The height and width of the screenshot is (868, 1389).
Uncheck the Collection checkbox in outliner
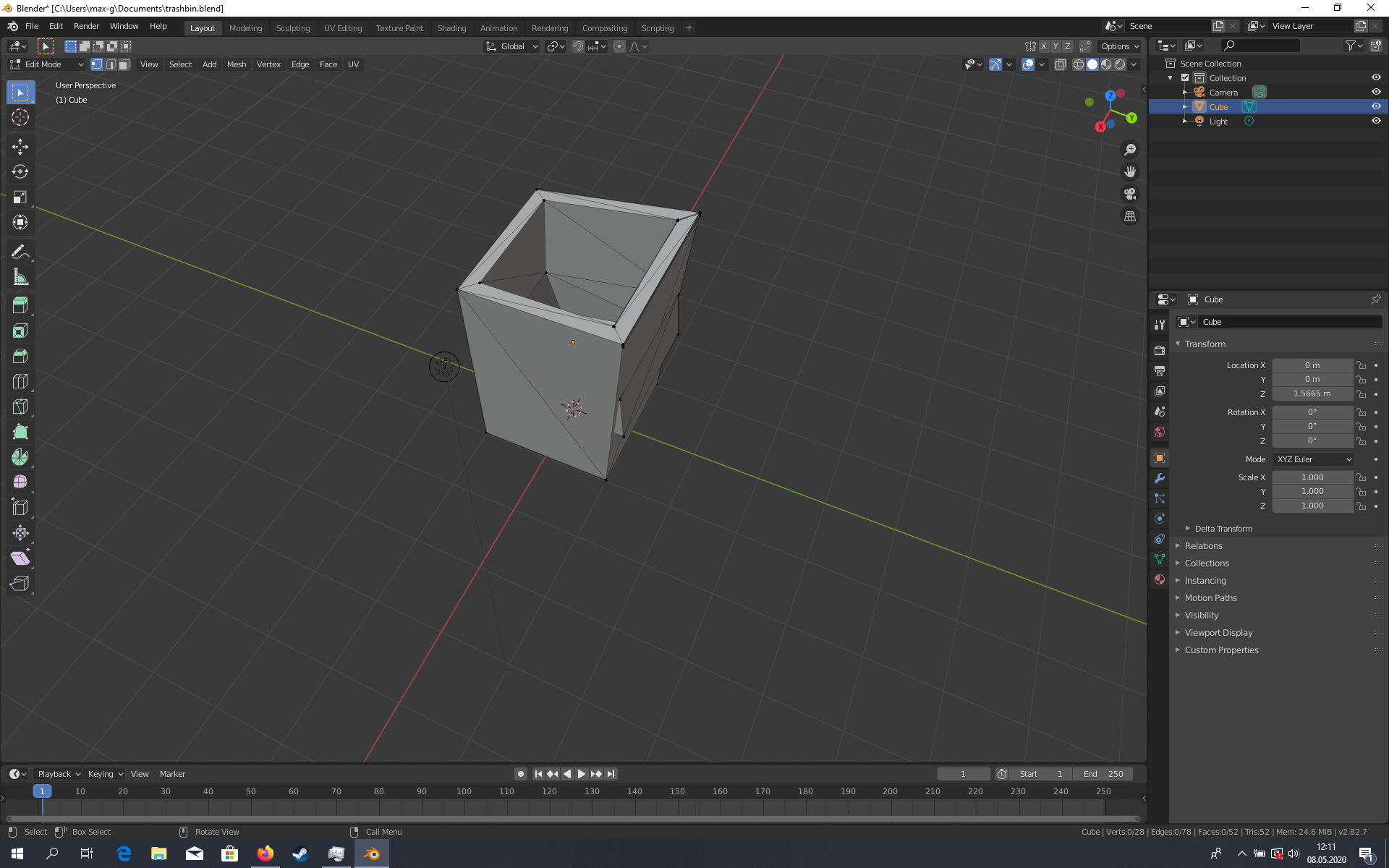pyautogui.click(x=1185, y=77)
